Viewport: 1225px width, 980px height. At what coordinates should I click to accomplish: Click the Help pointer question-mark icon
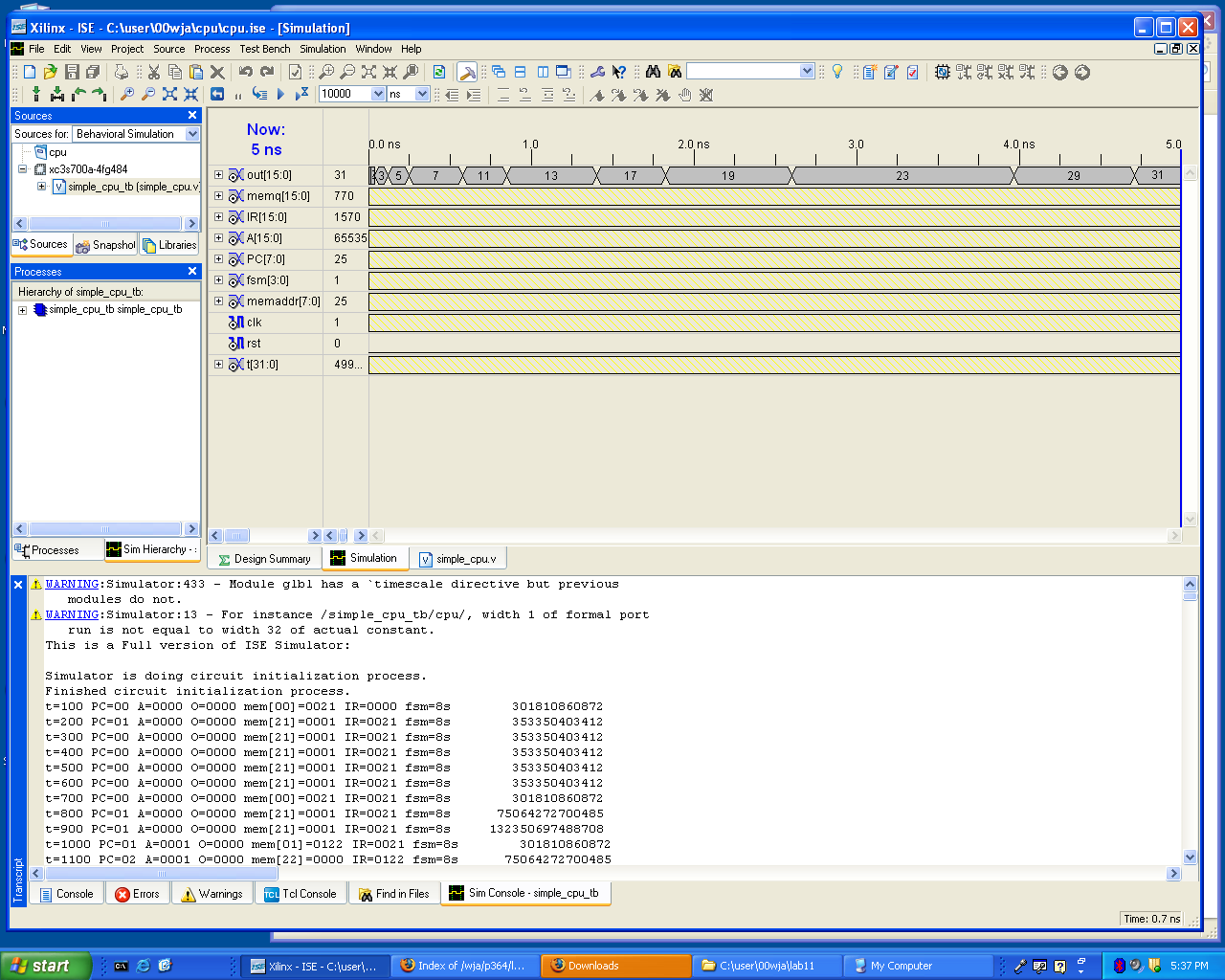coord(619,72)
